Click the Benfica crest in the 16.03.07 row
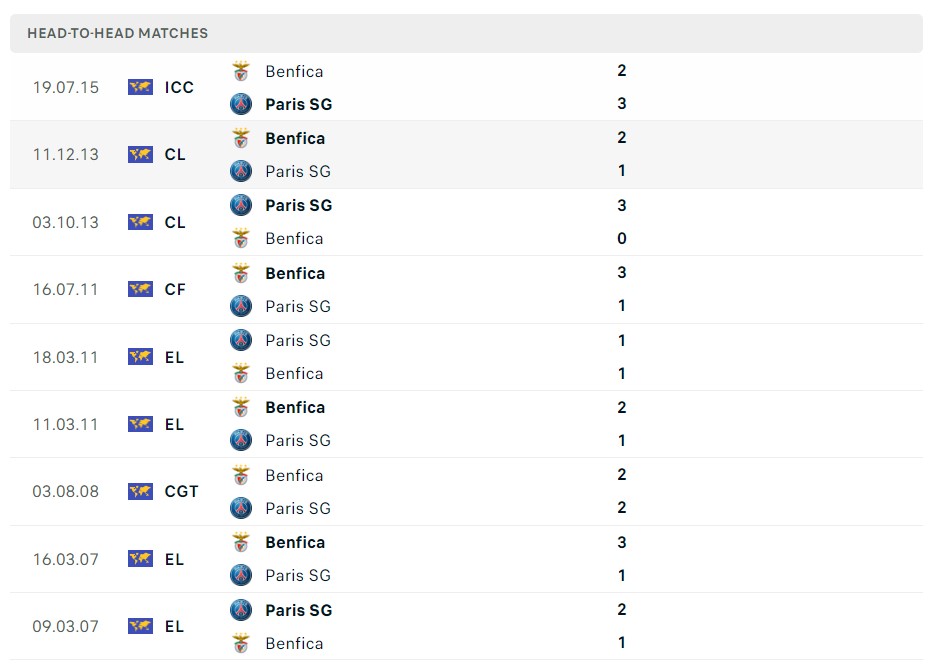This screenshot has height=665, width=938. click(240, 542)
